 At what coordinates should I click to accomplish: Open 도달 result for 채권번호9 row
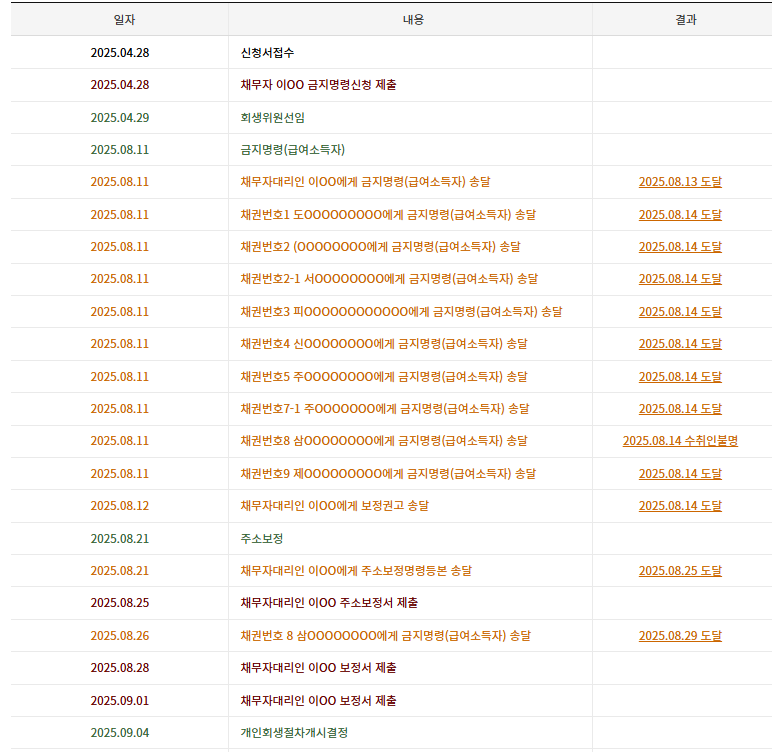[x=680, y=474]
